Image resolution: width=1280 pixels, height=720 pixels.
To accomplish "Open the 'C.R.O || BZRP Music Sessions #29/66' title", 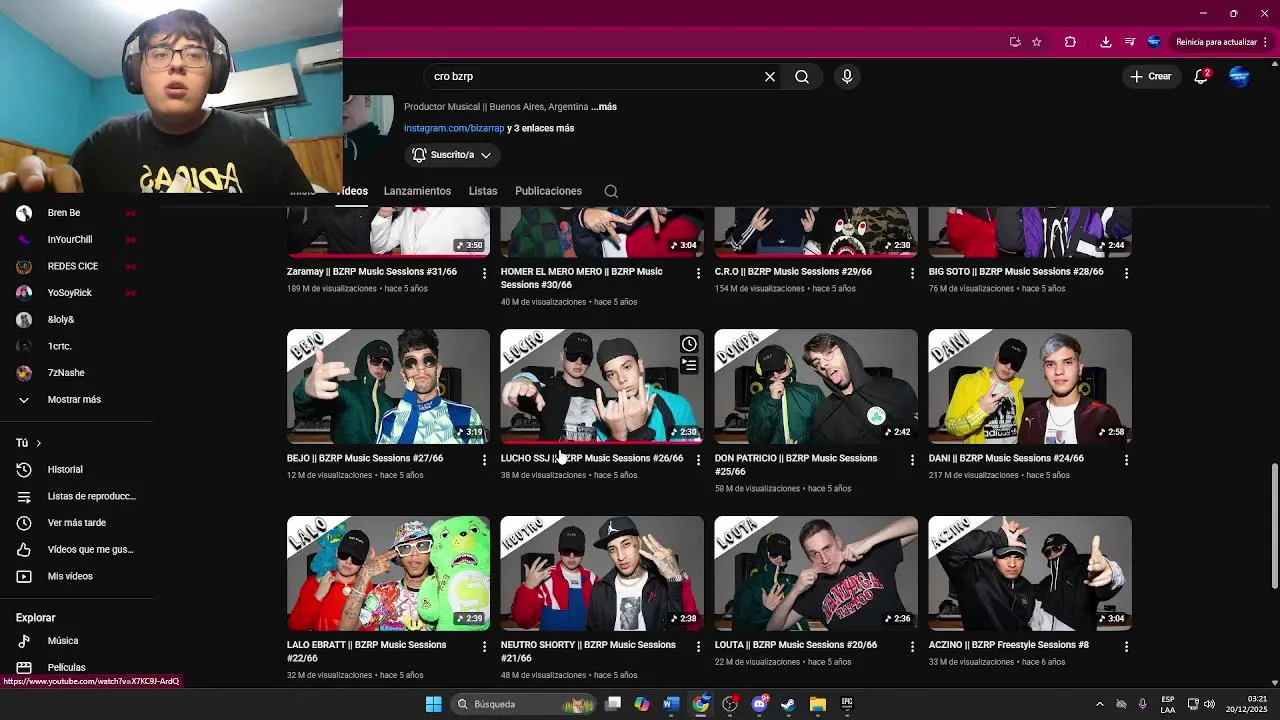I will [793, 272].
